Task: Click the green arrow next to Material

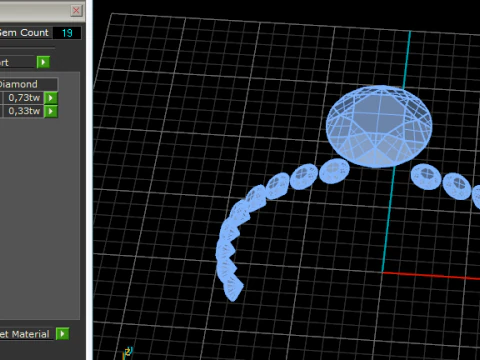Action: pyautogui.click(x=63, y=334)
